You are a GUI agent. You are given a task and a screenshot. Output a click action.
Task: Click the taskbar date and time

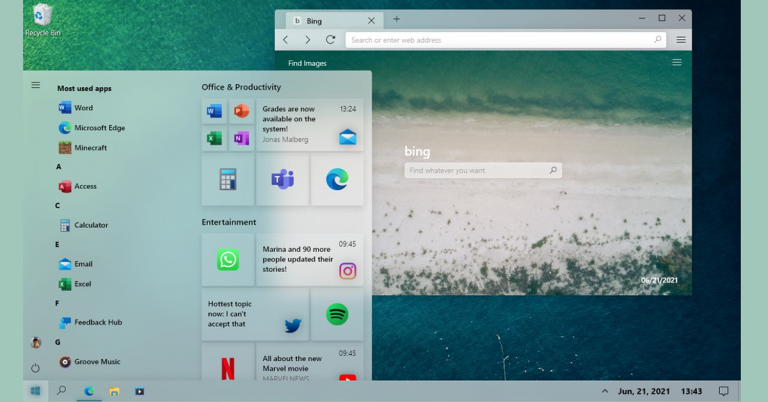[660, 391]
